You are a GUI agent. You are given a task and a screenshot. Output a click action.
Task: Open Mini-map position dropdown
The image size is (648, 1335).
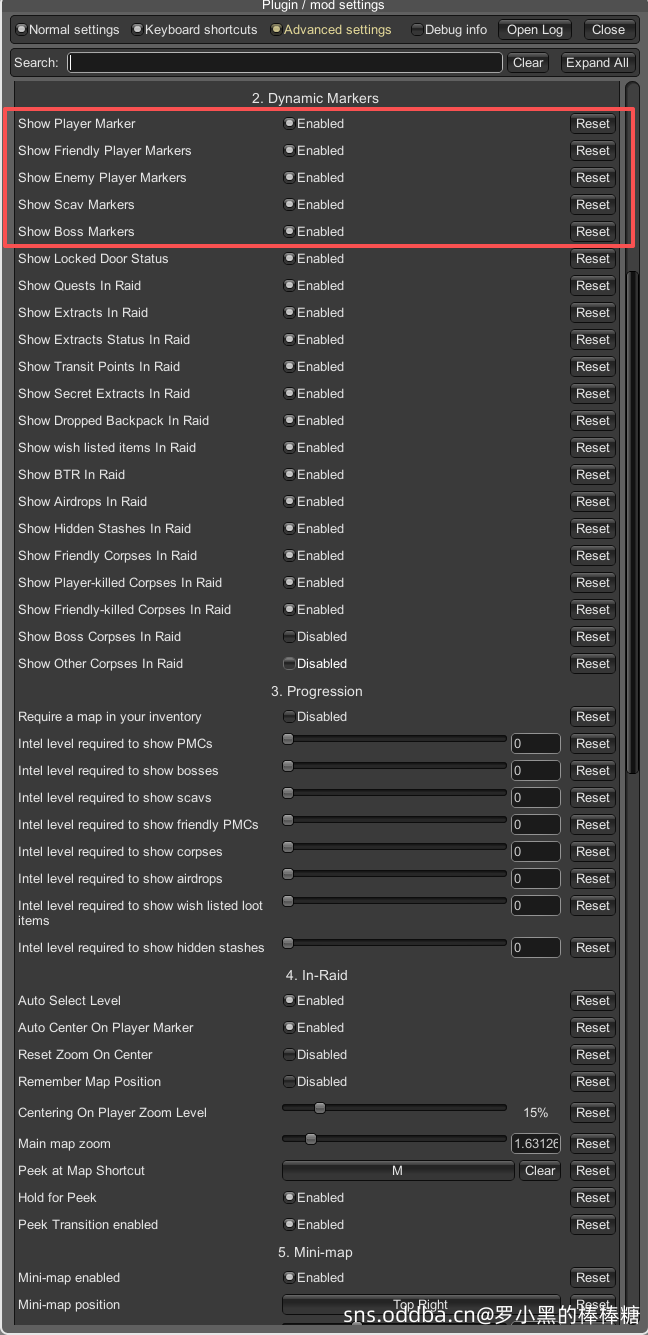(420, 1305)
